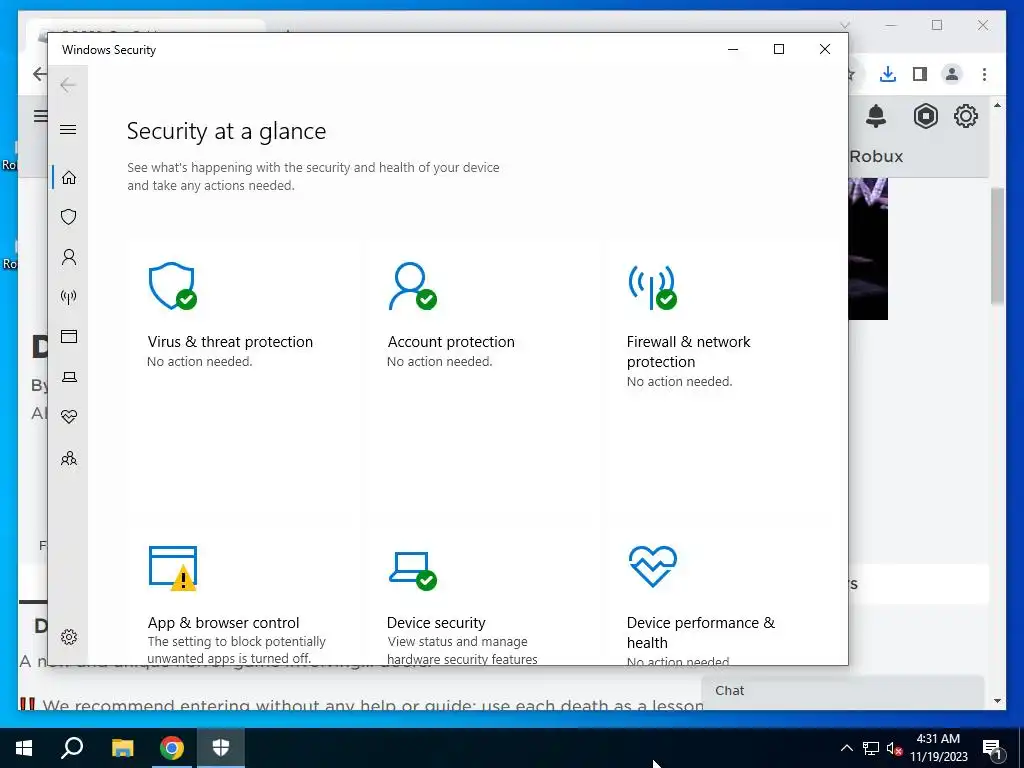Screen dimensions: 1024x768
Task: Maximize the Windows Security window
Action: [x=778, y=49]
